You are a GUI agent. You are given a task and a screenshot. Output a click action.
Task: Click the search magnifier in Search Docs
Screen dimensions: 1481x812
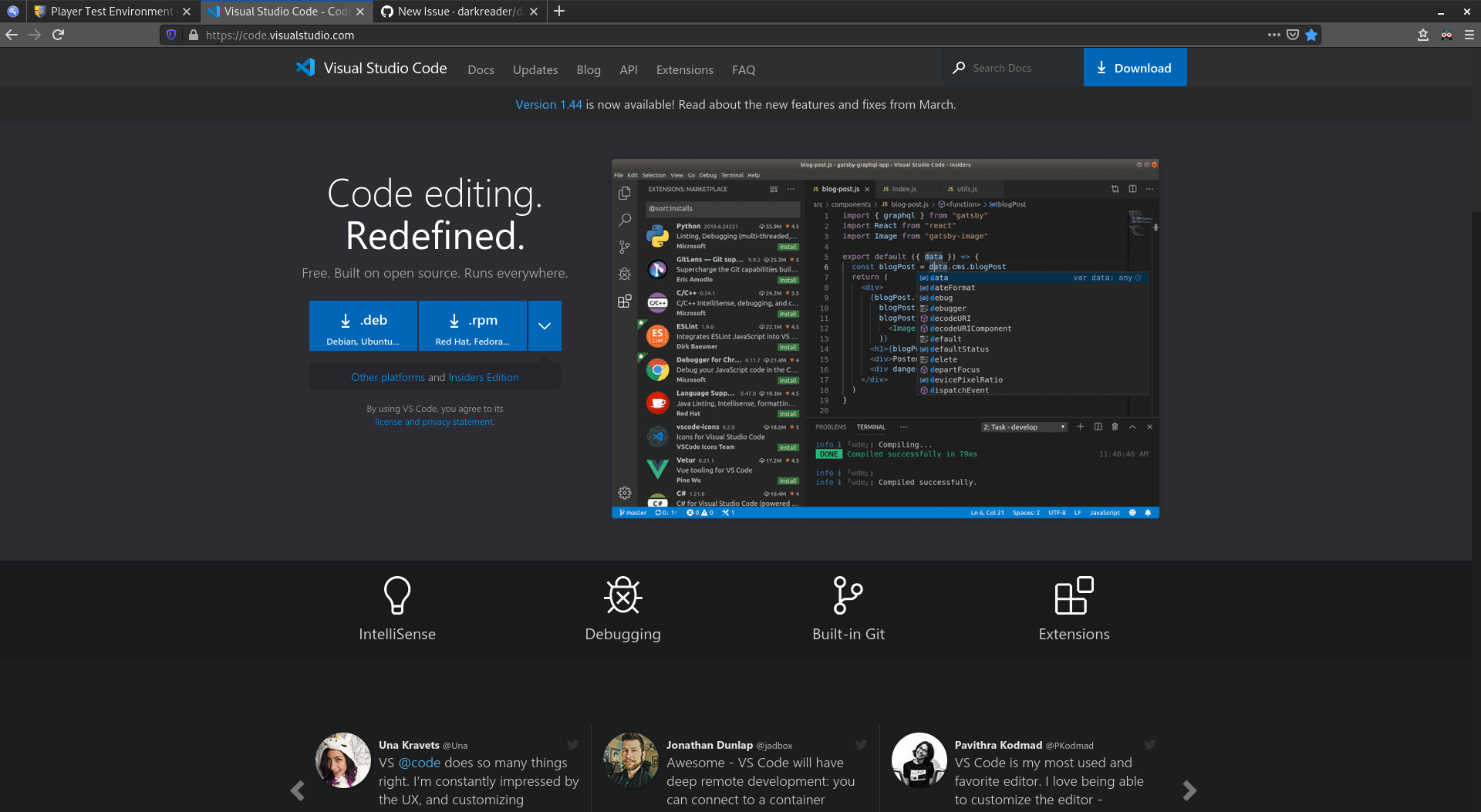pyautogui.click(x=959, y=68)
